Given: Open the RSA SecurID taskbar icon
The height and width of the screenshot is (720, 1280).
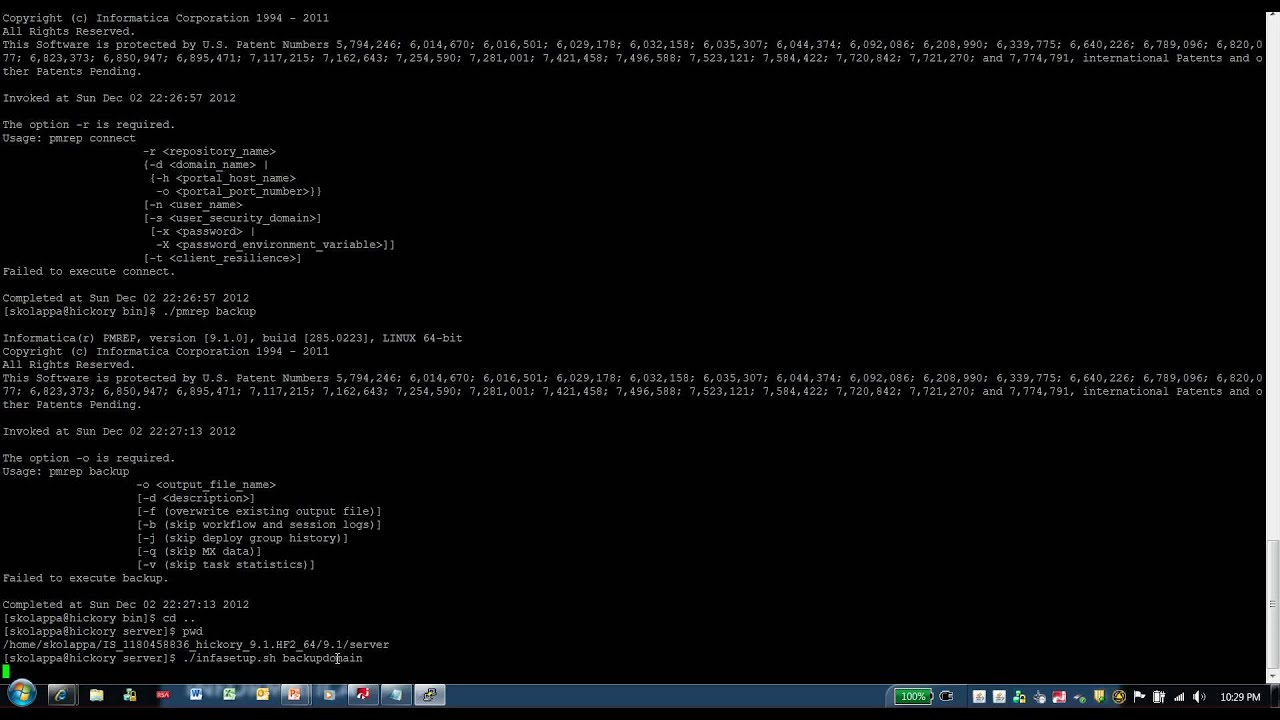Looking at the screenshot, I should 162,695.
